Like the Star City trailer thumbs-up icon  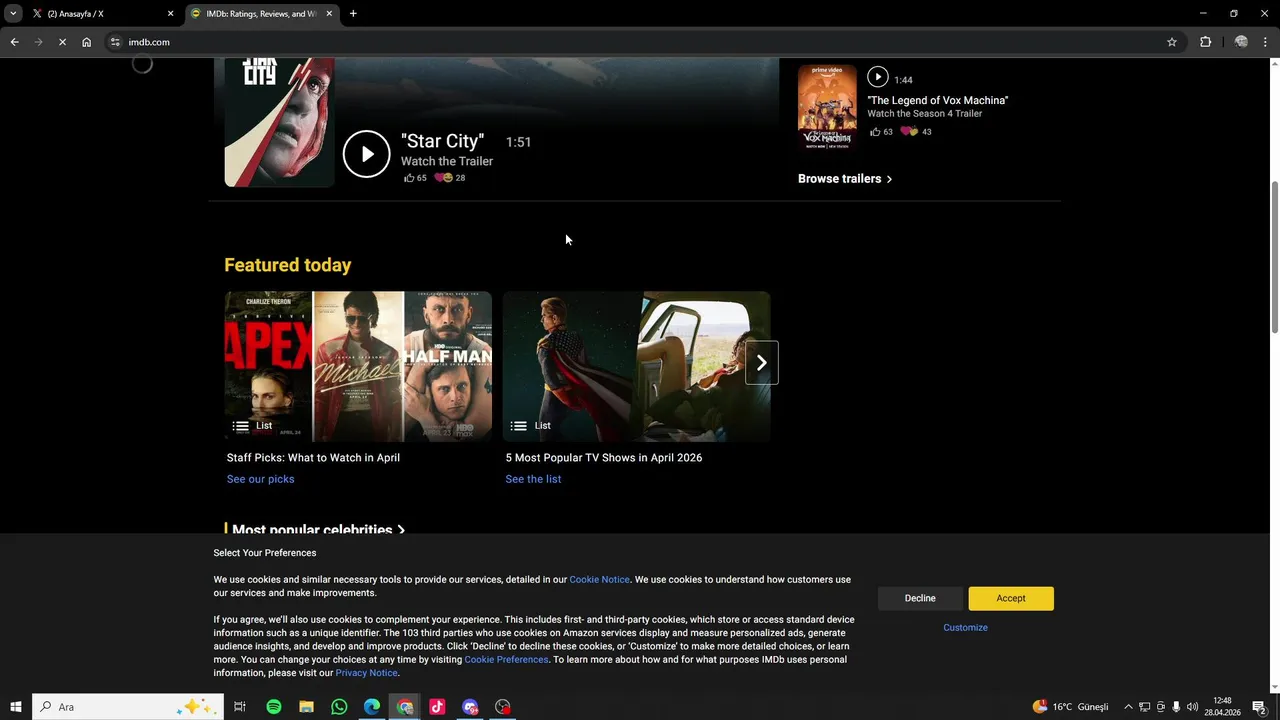[409, 178]
